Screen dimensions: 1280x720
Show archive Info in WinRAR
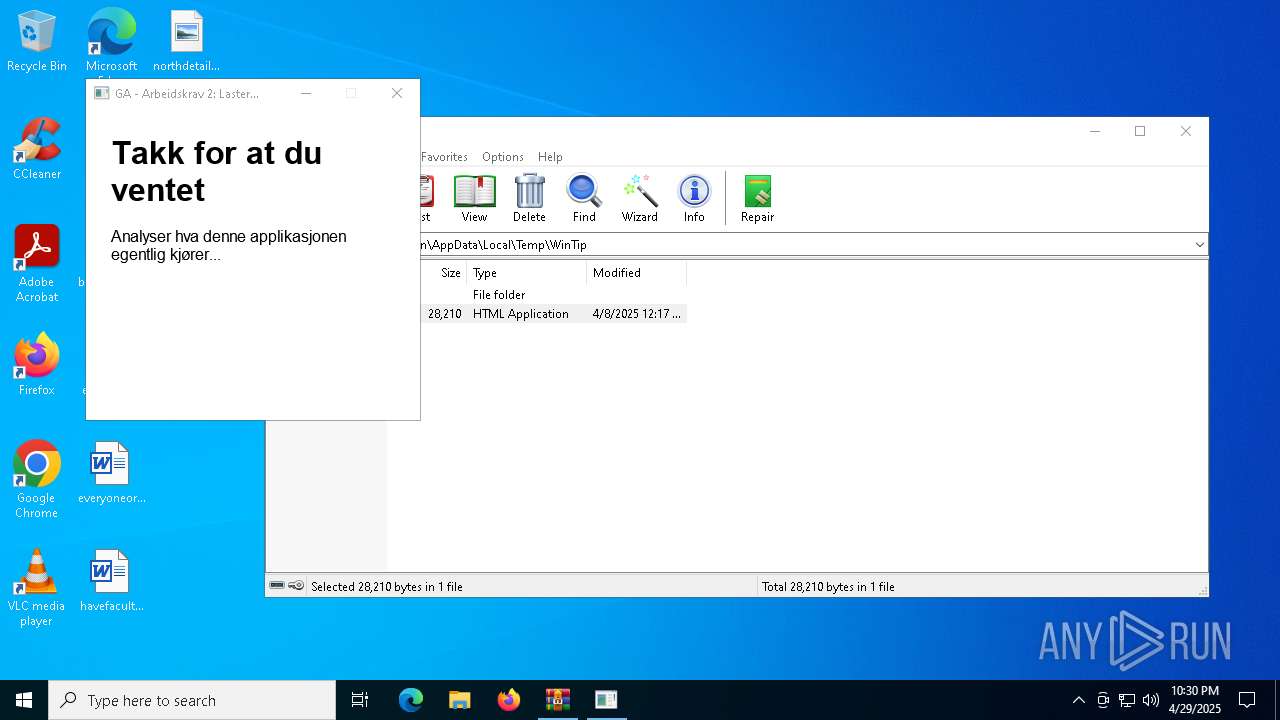tap(694, 198)
